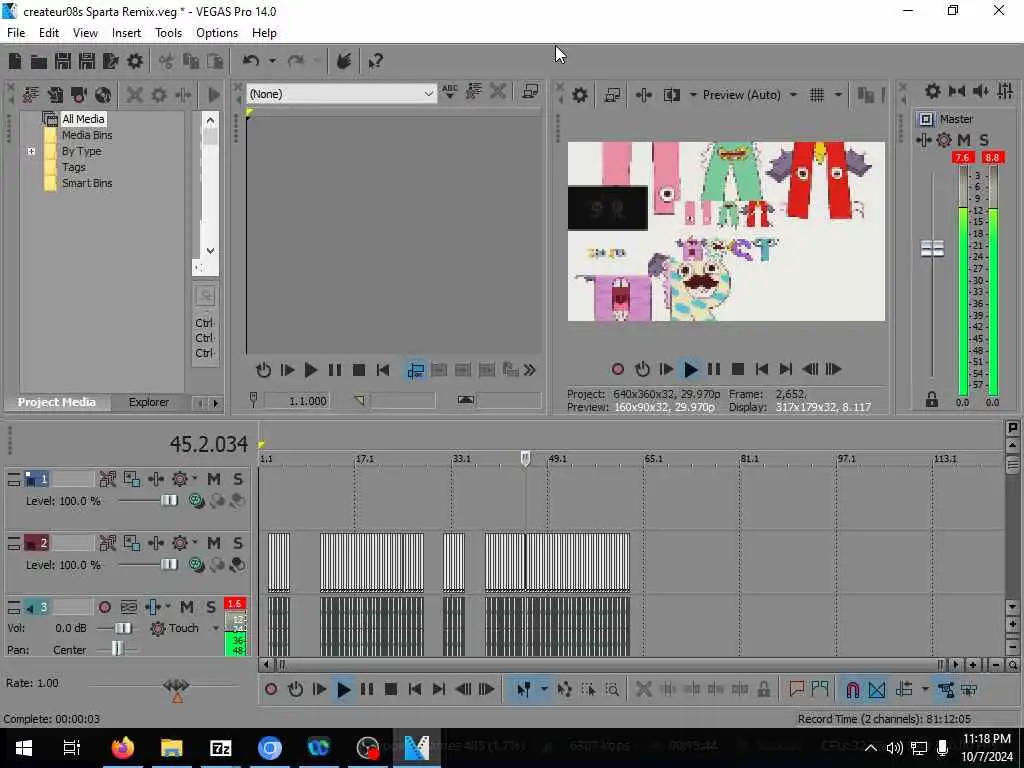Click the 45.2.034 timecode display
The height and width of the screenshot is (768, 1024).
point(209,445)
